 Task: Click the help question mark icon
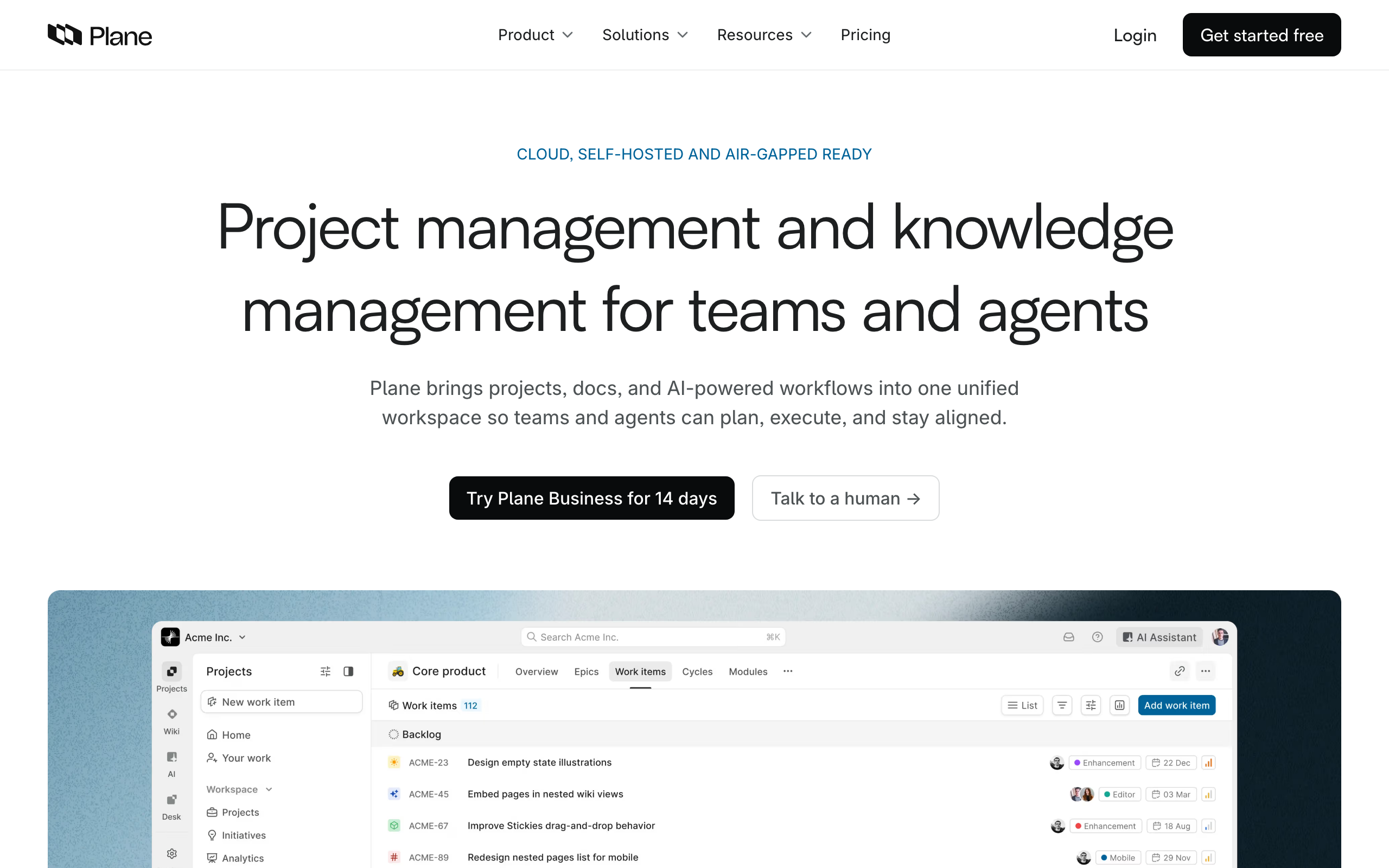click(x=1097, y=637)
